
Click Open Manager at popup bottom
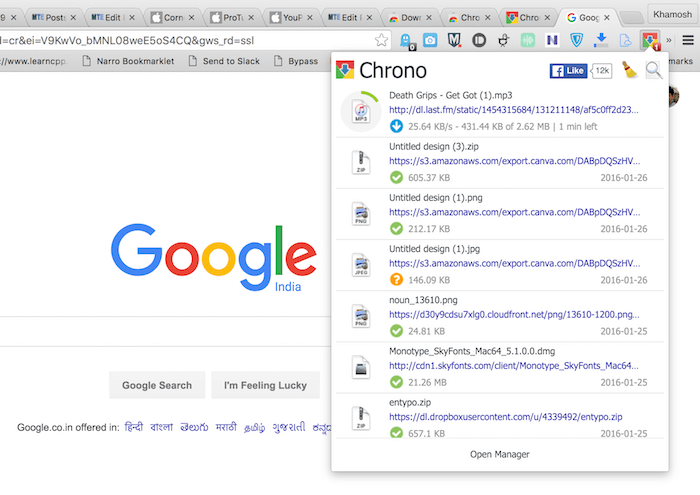(500, 454)
